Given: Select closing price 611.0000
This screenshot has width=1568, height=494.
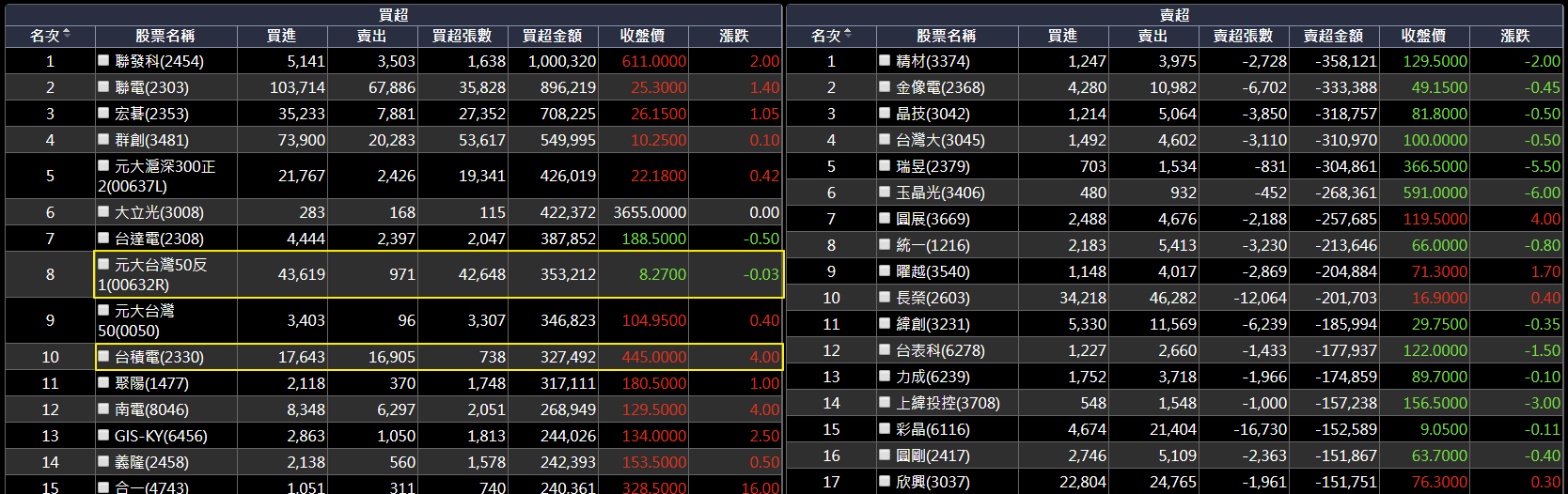Looking at the screenshot, I should pos(654,60).
